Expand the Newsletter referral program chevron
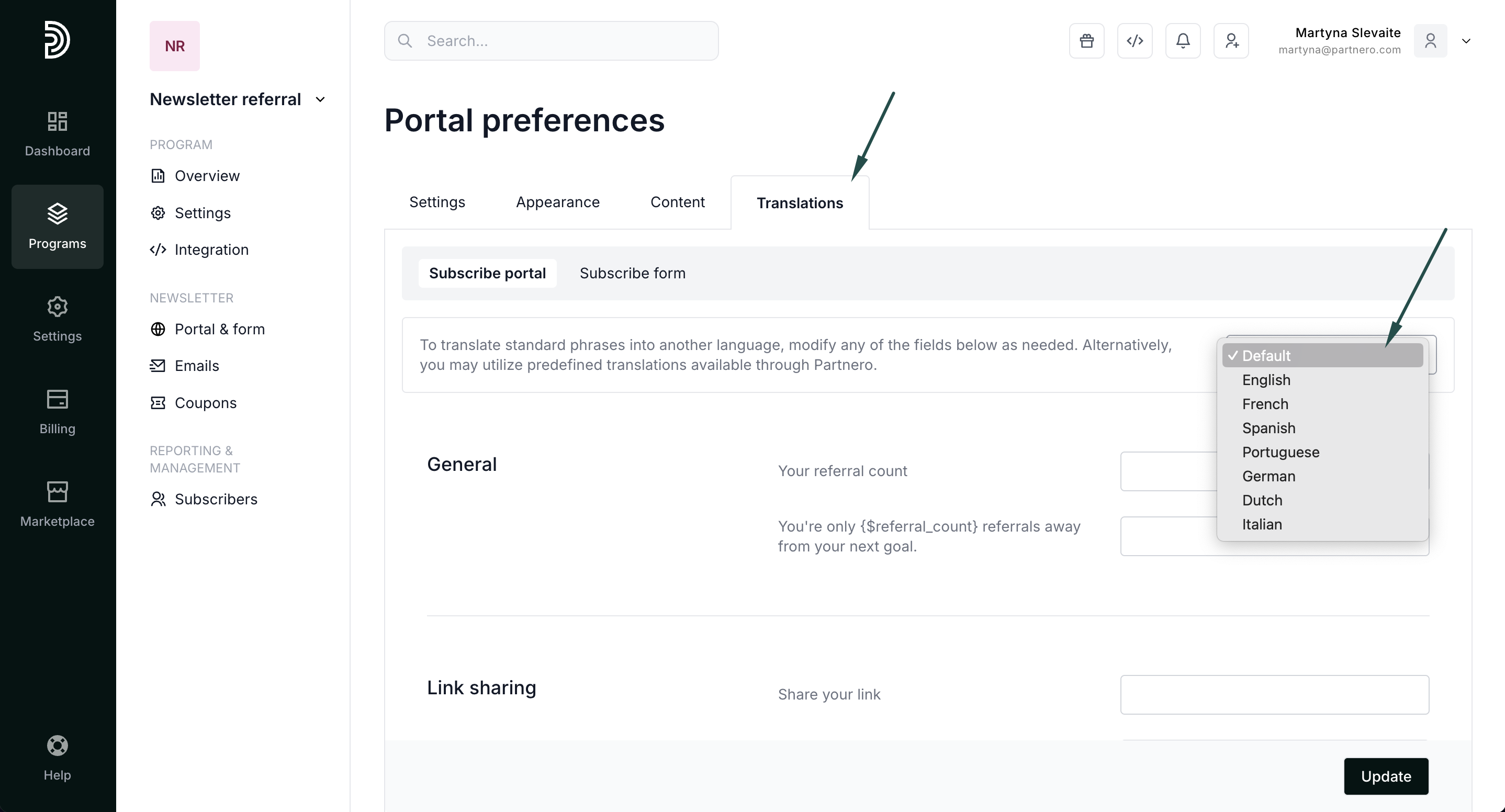The image size is (1505, 812). (320, 100)
